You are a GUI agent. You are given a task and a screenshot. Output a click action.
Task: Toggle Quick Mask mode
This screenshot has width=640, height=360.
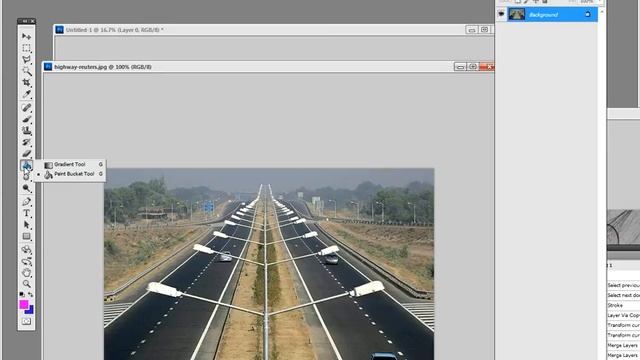[26, 322]
